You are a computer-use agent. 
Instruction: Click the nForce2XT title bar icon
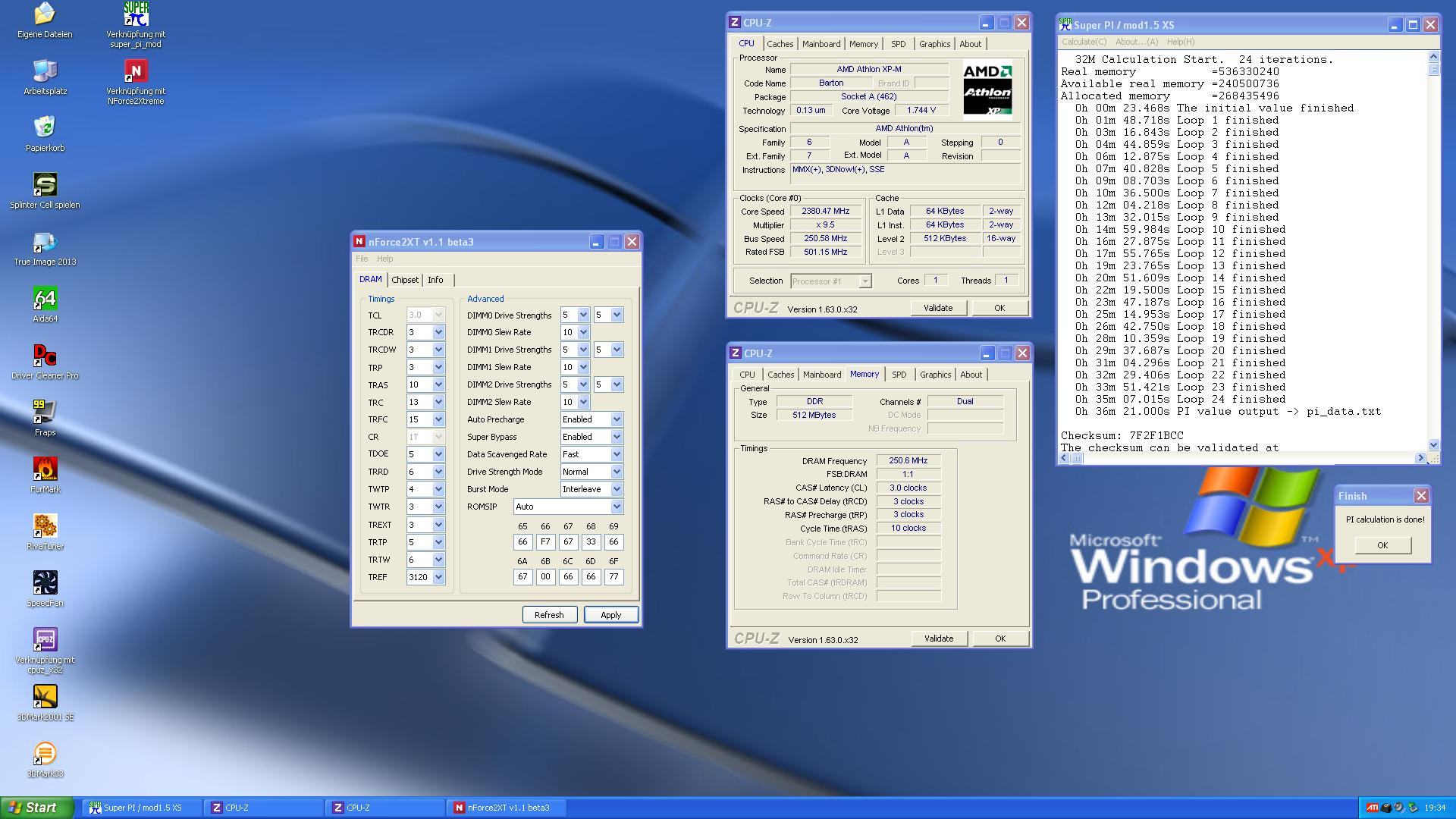359,242
